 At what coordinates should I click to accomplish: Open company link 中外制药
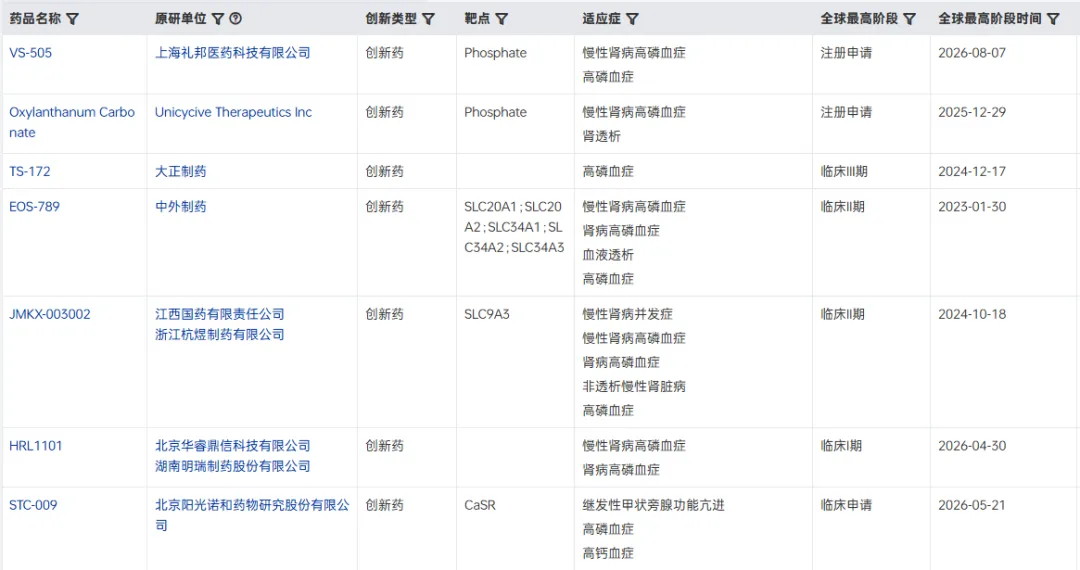tap(180, 207)
